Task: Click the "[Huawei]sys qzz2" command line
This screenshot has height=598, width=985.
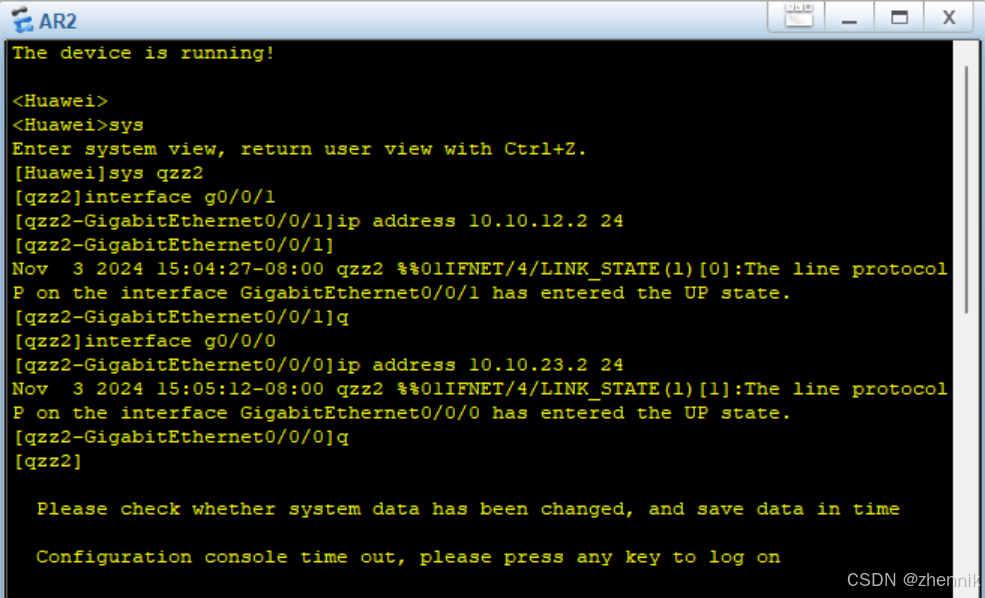Action: 108,173
